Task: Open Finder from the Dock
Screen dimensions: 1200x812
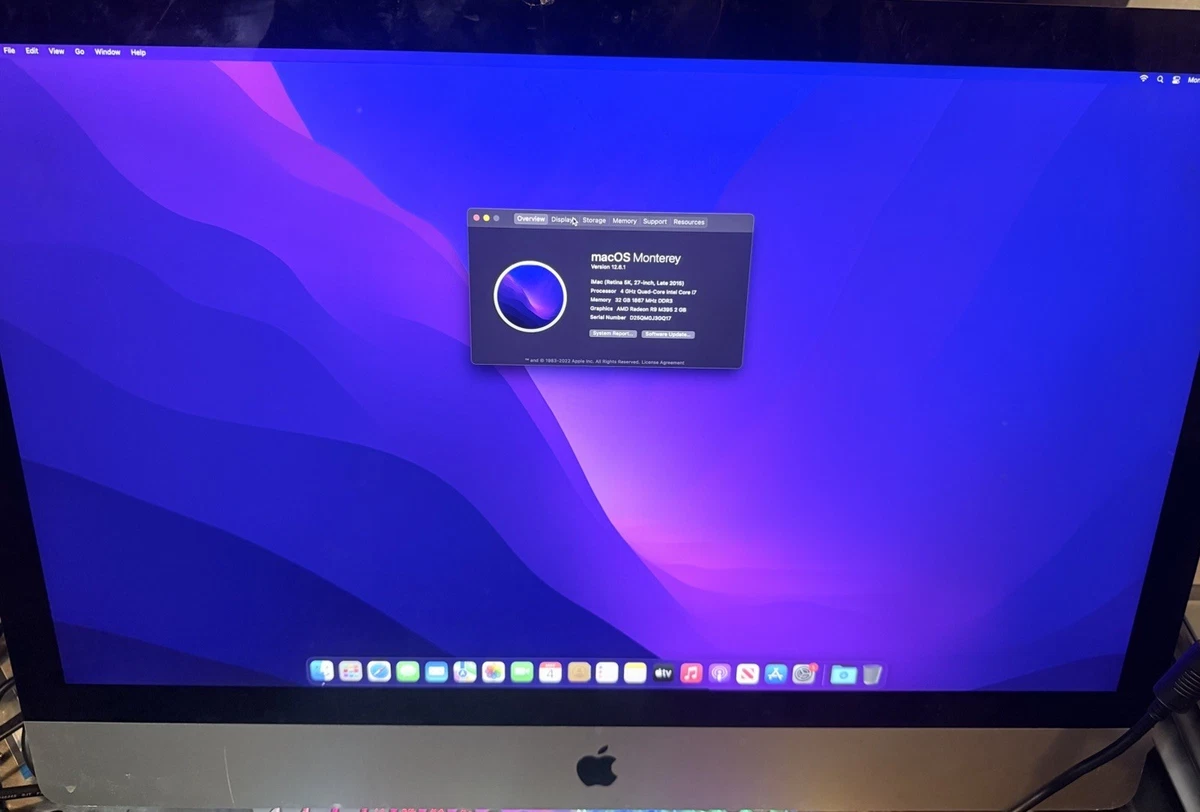Action: click(322, 671)
